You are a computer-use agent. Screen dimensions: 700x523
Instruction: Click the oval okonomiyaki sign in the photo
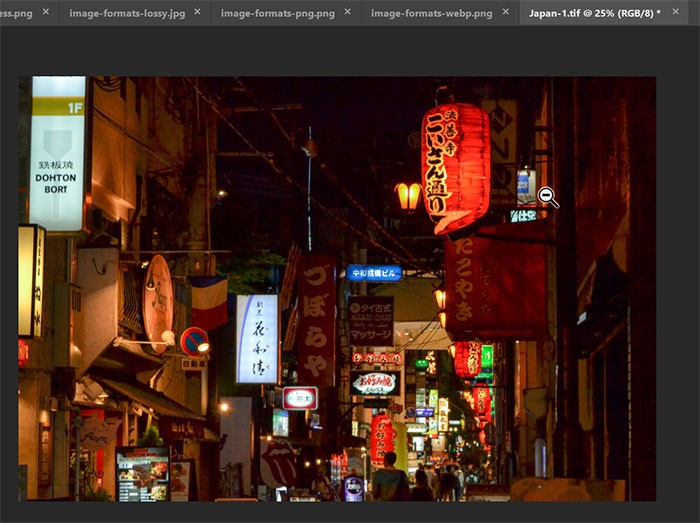pos(375,383)
